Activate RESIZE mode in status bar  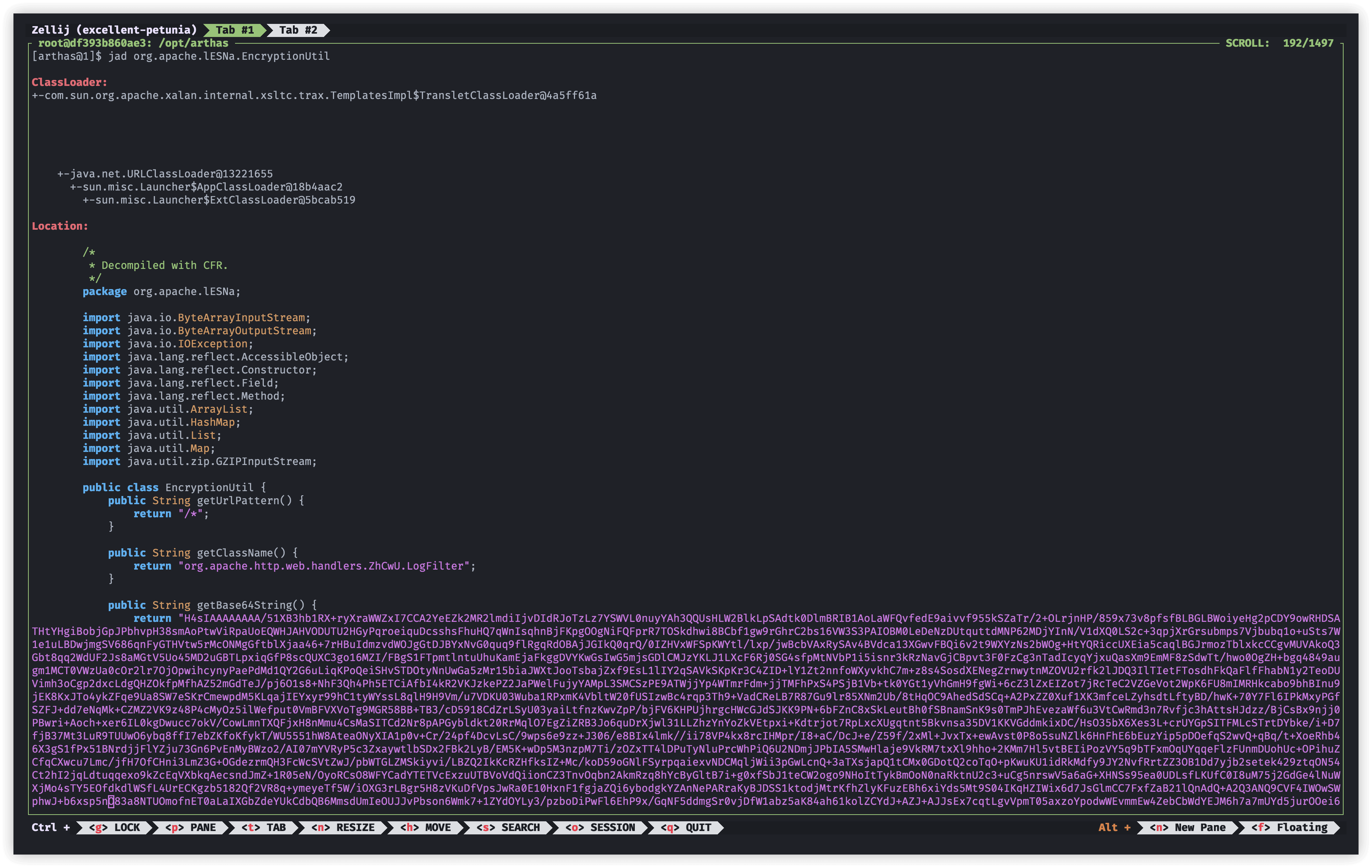pyautogui.click(x=342, y=827)
